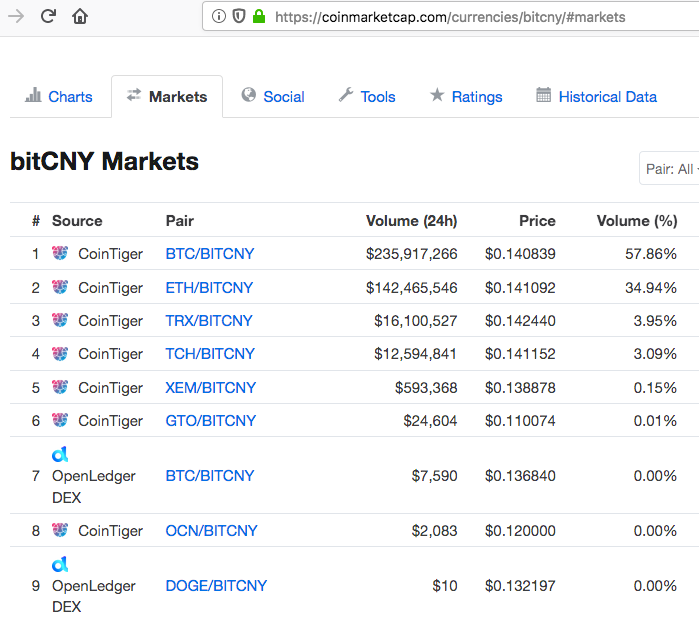
Task: Open site information icon in address bar
Action: 218,16
